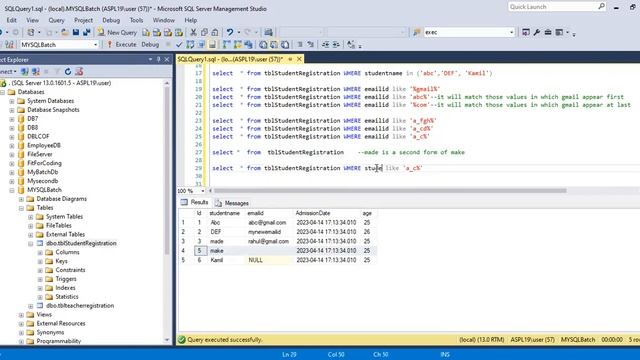The image size is (640, 360).
Task: Select the Kamil studentname cell
Action: [x=216, y=260]
